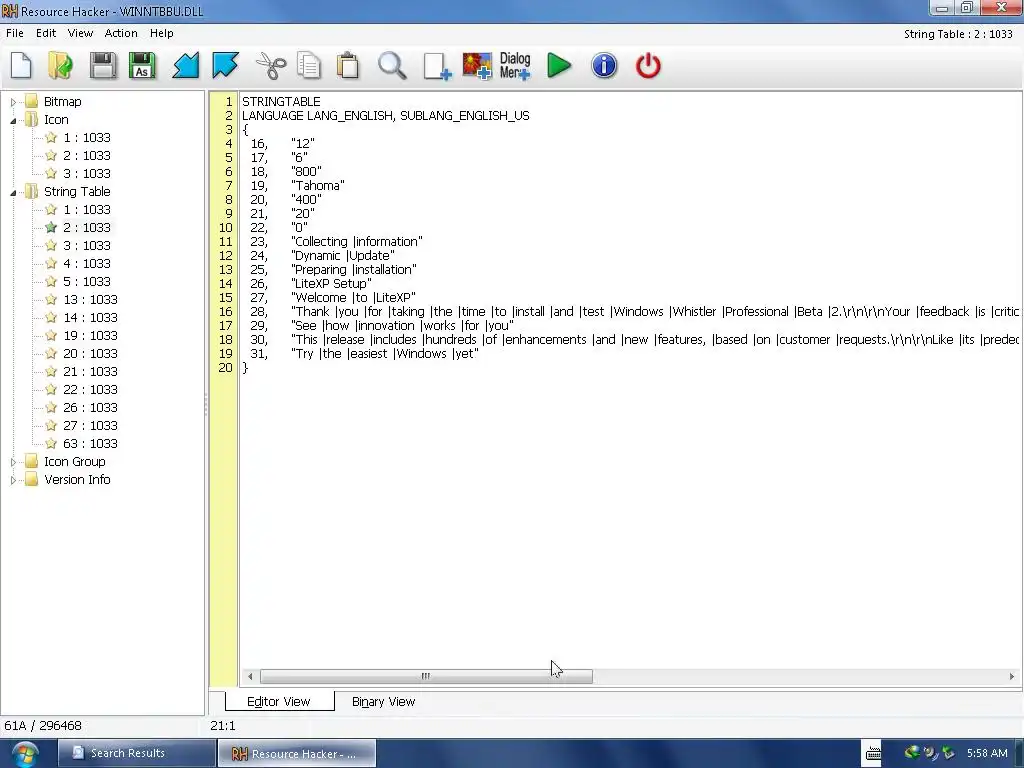
Task: Click the 5:58 AM system clock
Action: 987,753
